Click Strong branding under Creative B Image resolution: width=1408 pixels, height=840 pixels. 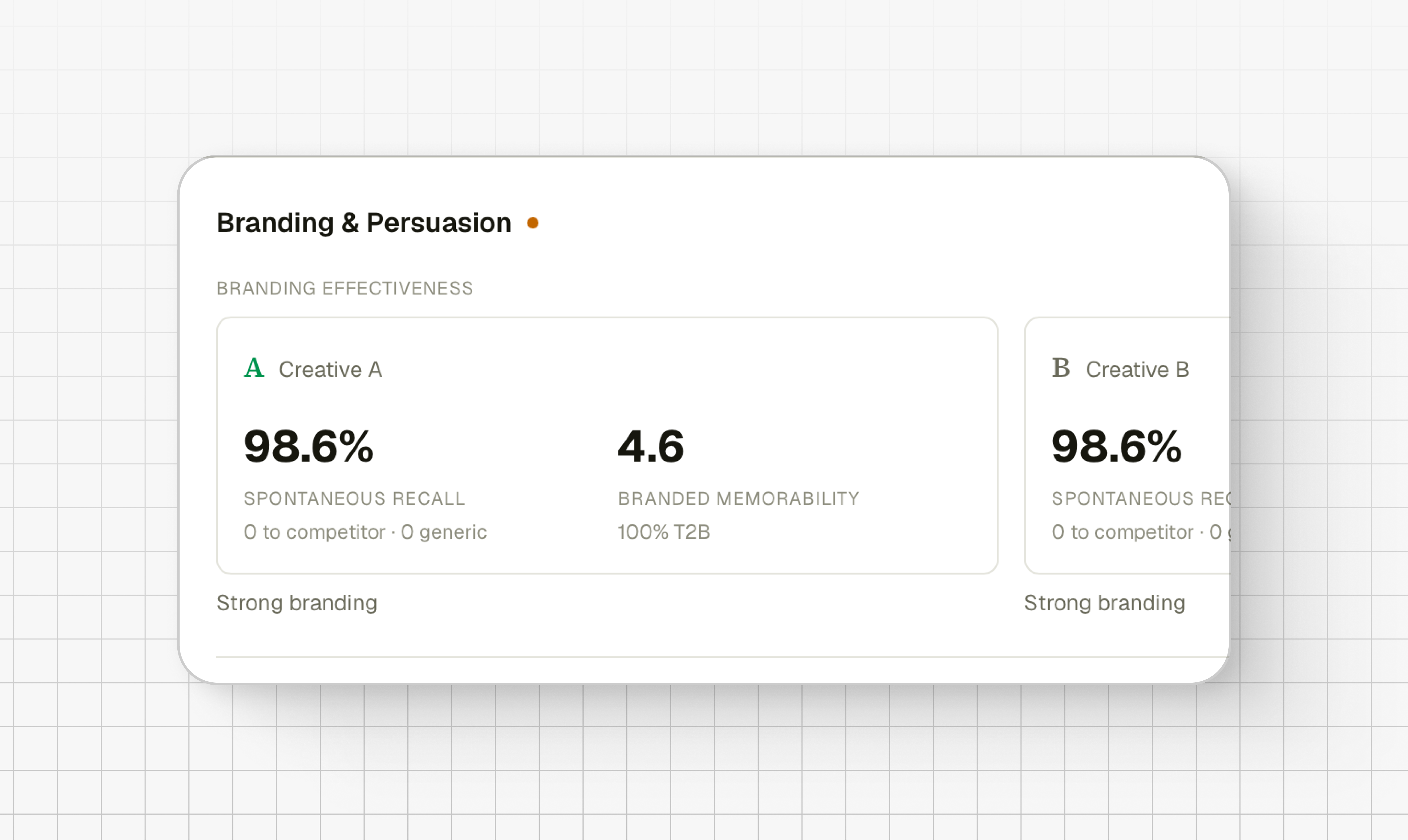[1105, 604]
